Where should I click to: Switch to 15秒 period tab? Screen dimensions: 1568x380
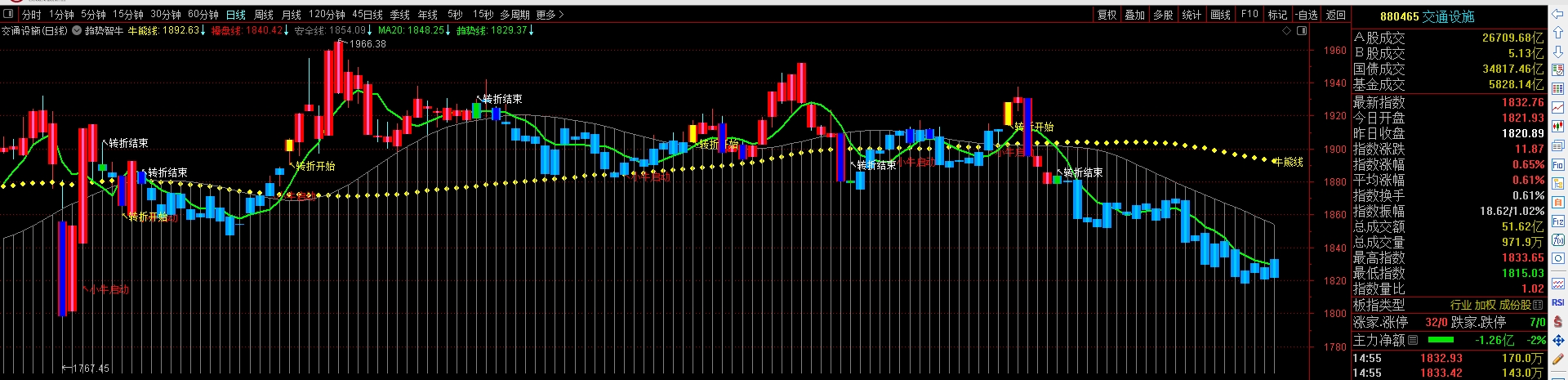tap(483, 15)
